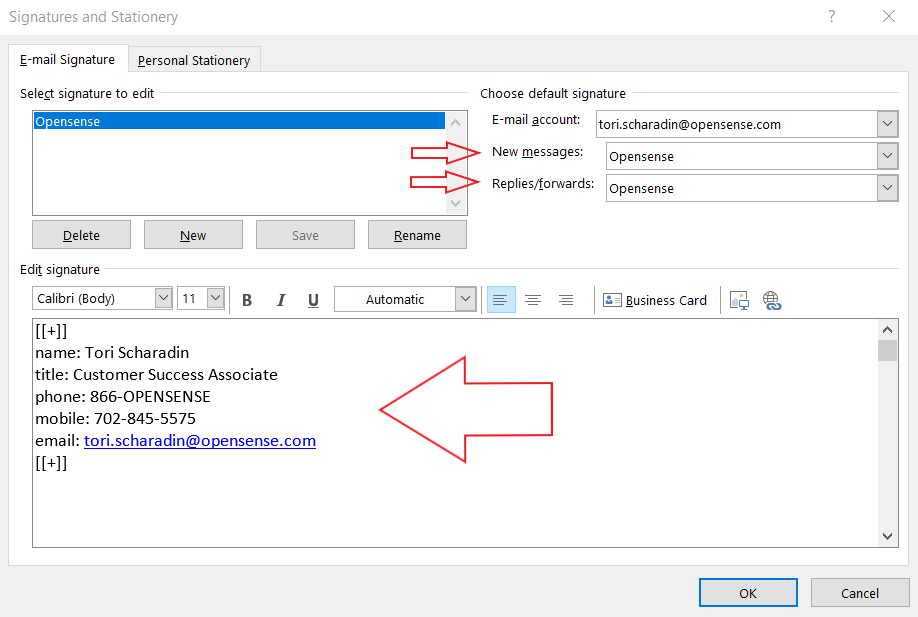Follow the tori.scharadin@opensense.com link in signature

point(200,441)
